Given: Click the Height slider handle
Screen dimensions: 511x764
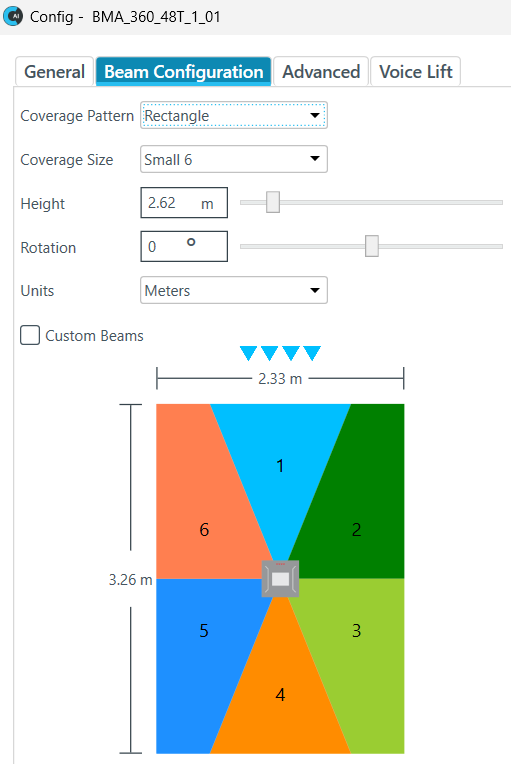Looking at the screenshot, I should click(x=273, y=202).
